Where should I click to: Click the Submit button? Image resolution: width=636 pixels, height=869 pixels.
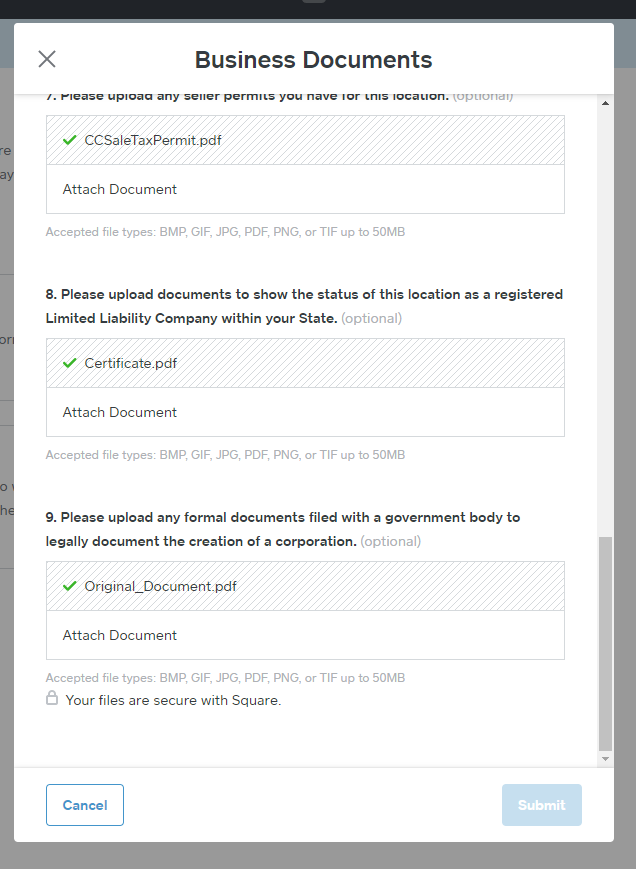[541, 804]
